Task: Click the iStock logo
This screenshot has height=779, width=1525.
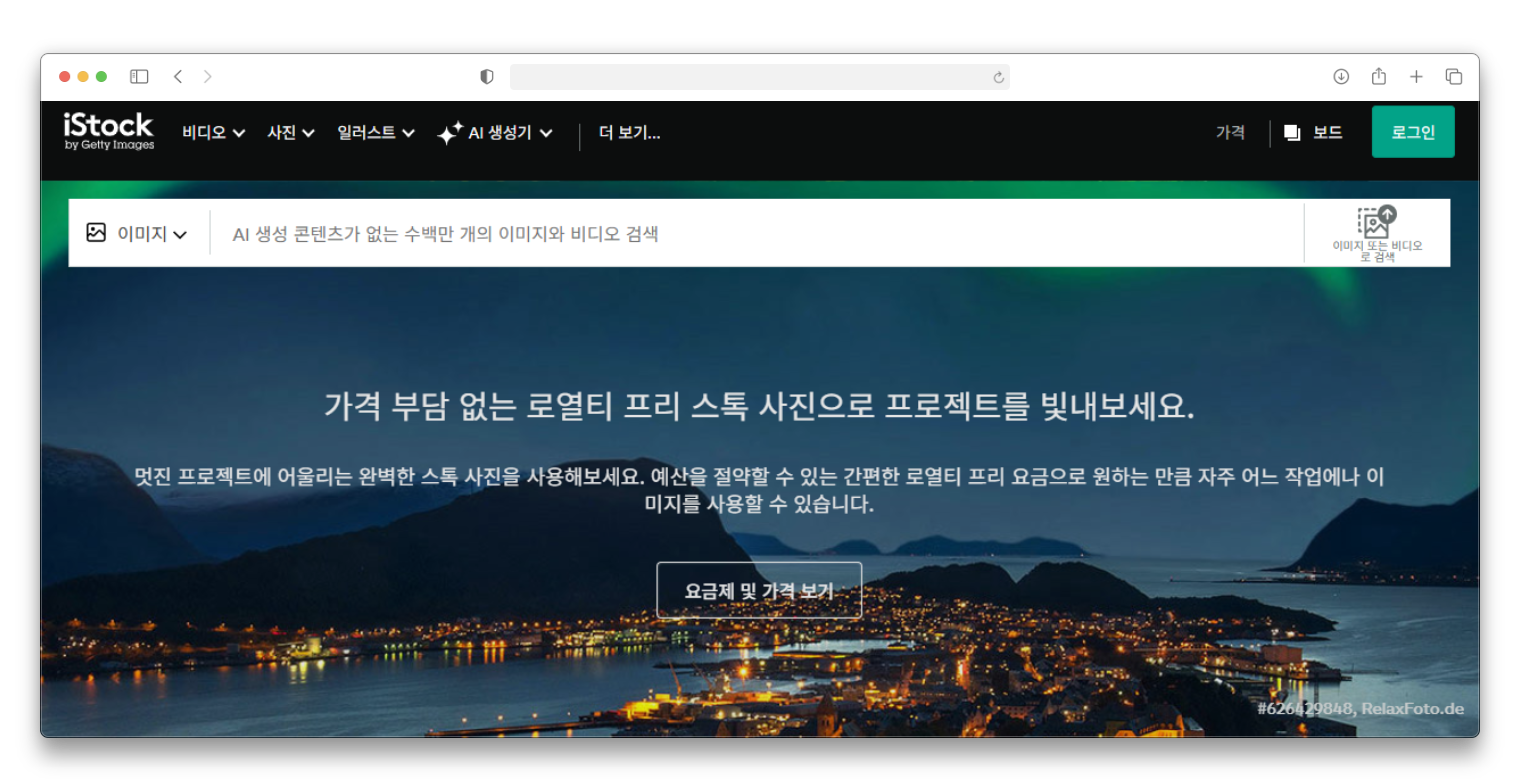Action: [105, 131]
